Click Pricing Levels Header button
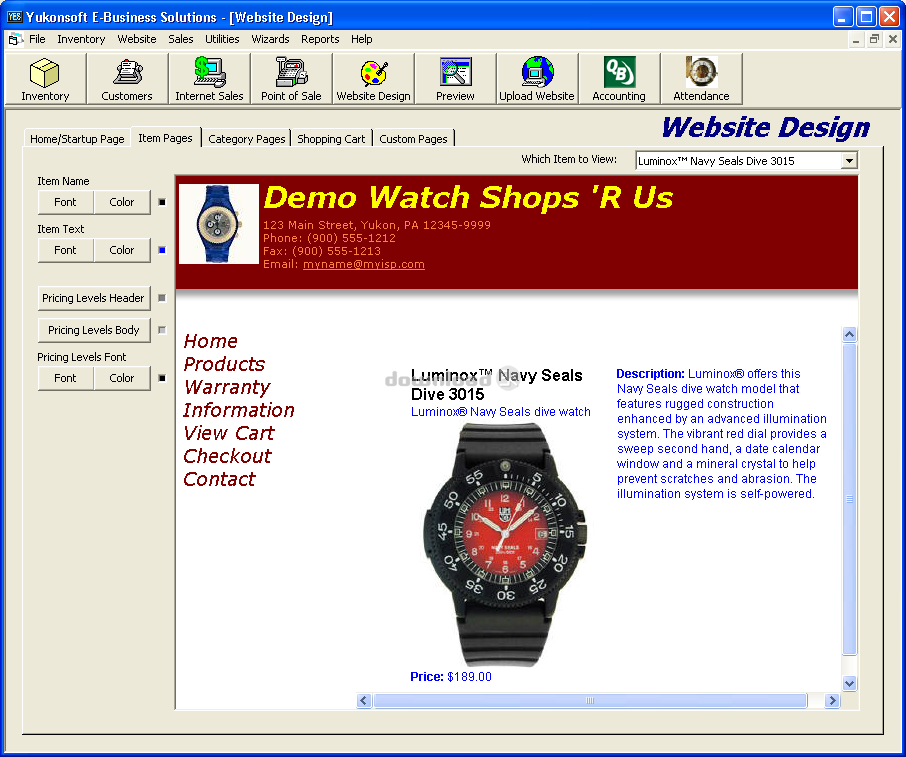This screenshot has height=757, width=906. pos(94,298)
